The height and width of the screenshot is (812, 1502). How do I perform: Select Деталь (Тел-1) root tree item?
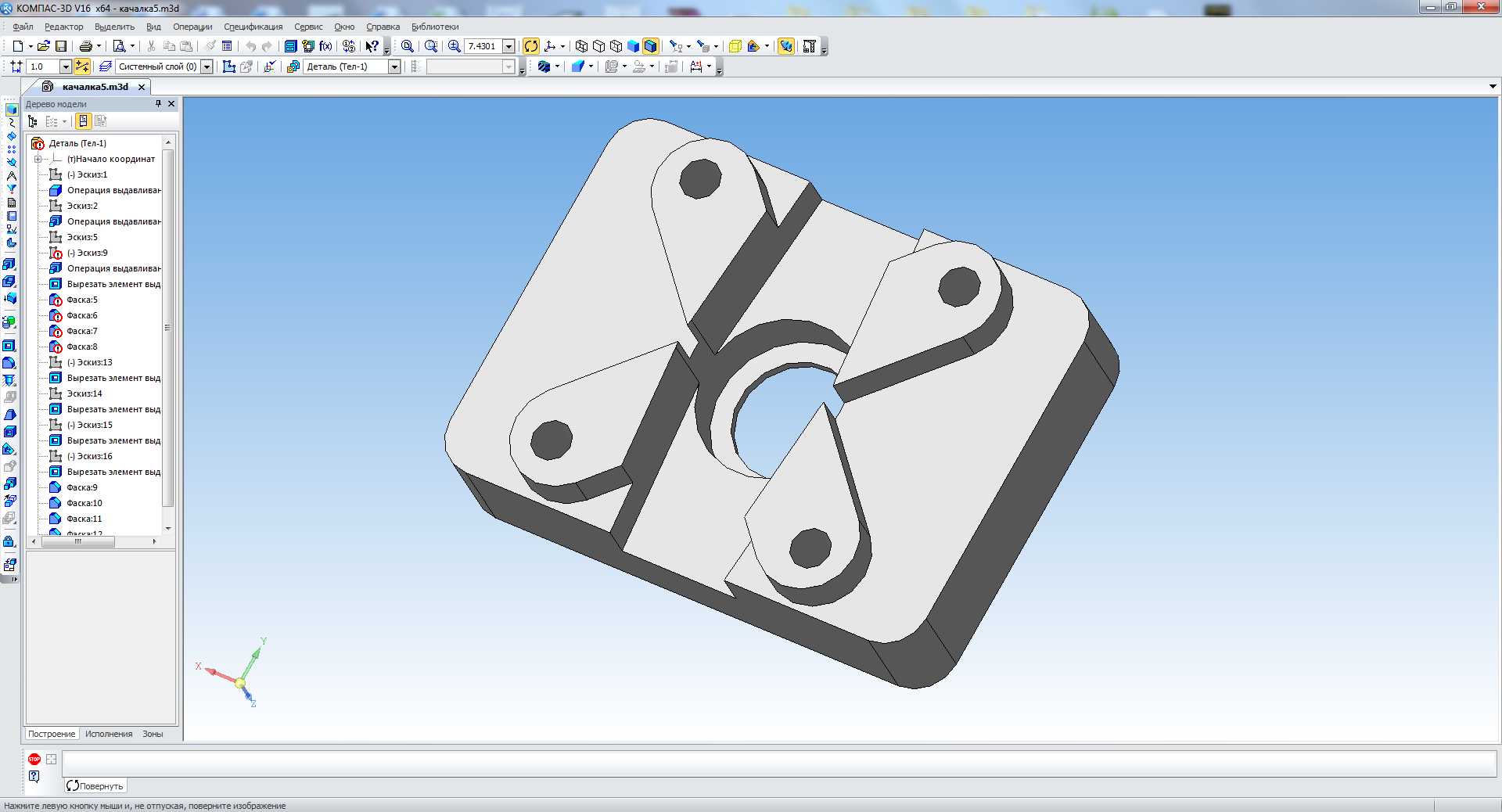77,143
